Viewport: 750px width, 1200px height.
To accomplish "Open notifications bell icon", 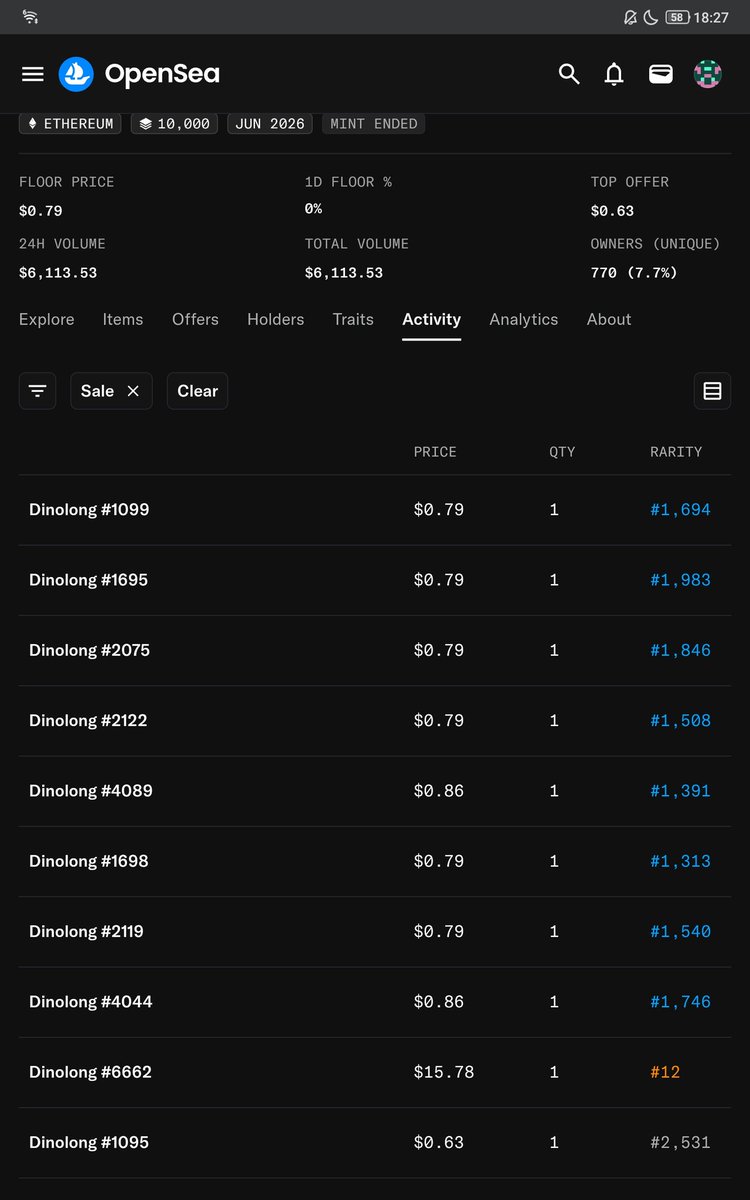I will coord(614,74).
